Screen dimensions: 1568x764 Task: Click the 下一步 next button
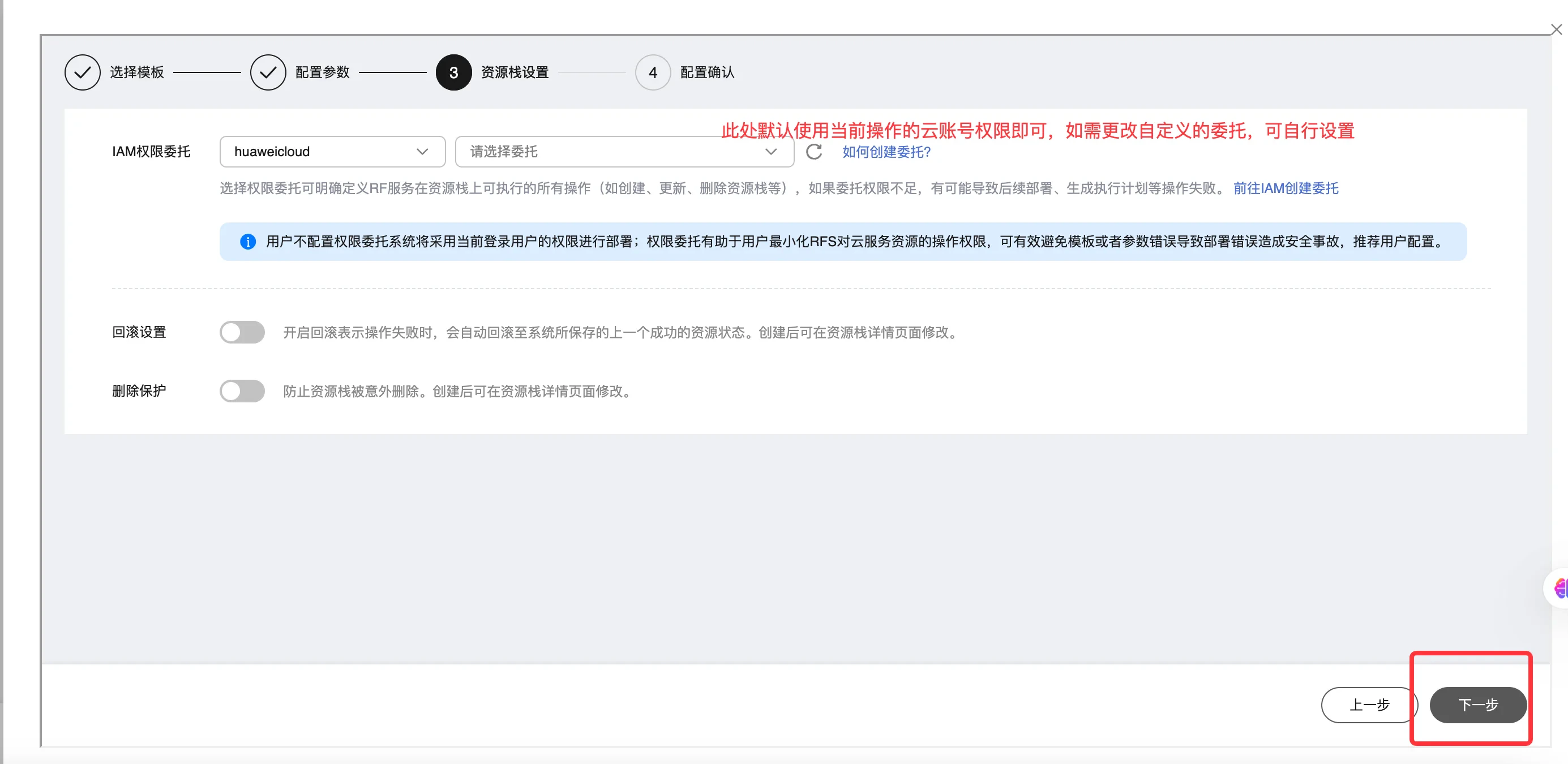tap(1477, 705)
